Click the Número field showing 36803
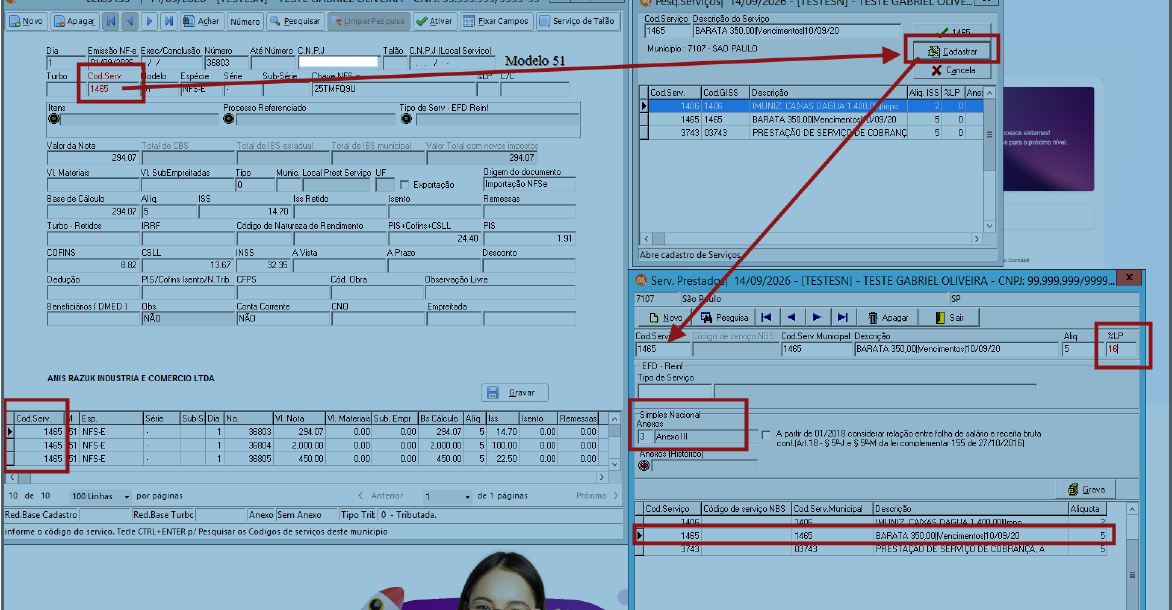1172x610 pixels. [x=226, y=63]
